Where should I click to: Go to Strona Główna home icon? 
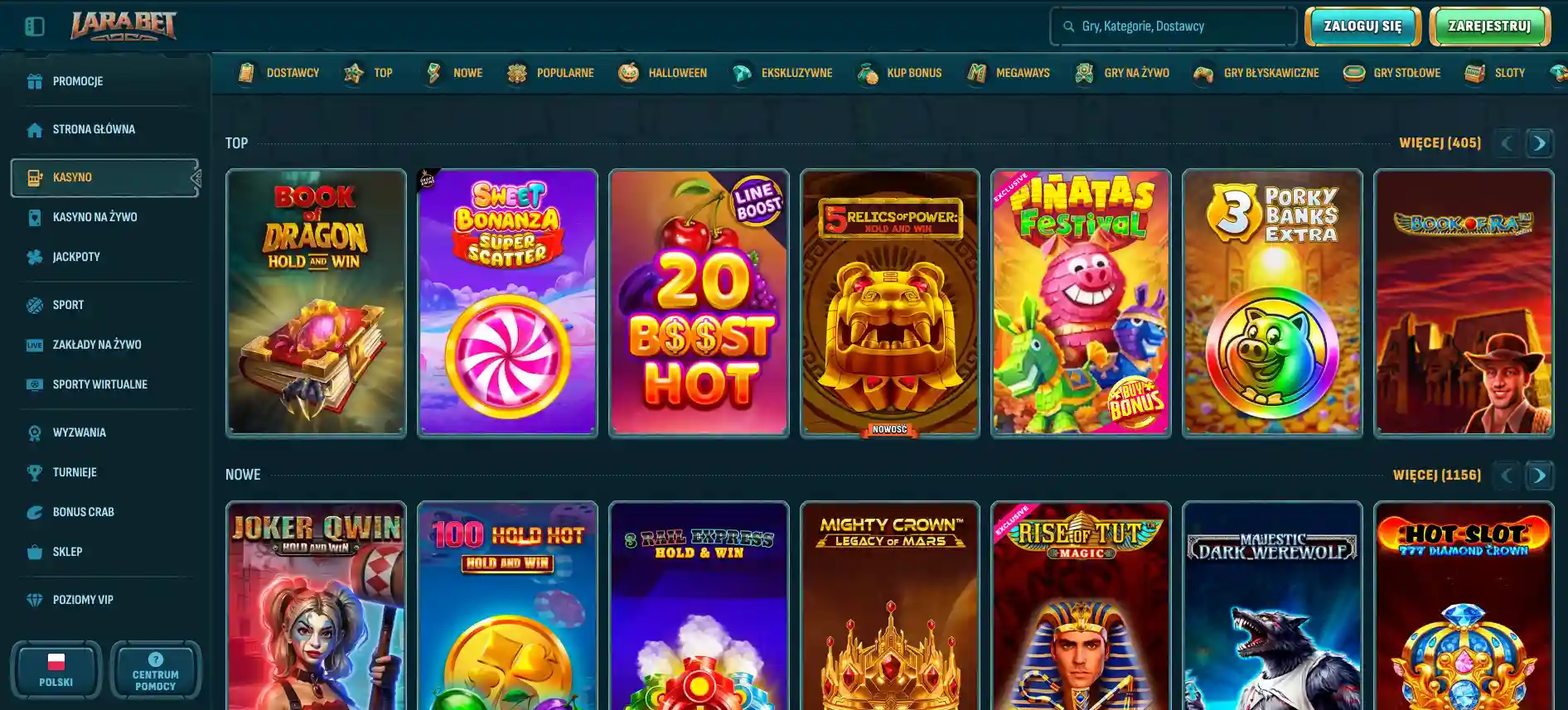35,129
